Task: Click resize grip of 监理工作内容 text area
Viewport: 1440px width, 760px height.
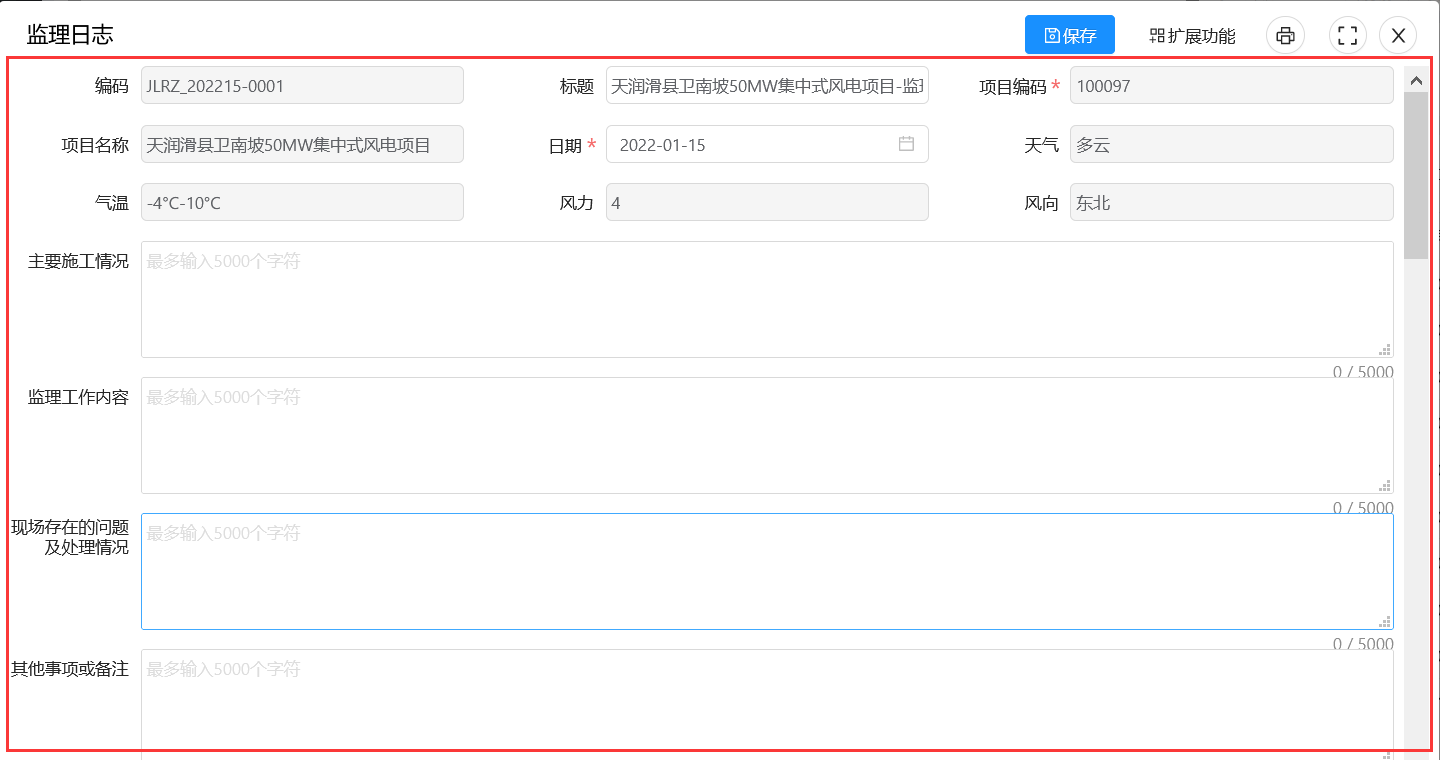Action: [x=1385, y=485]
